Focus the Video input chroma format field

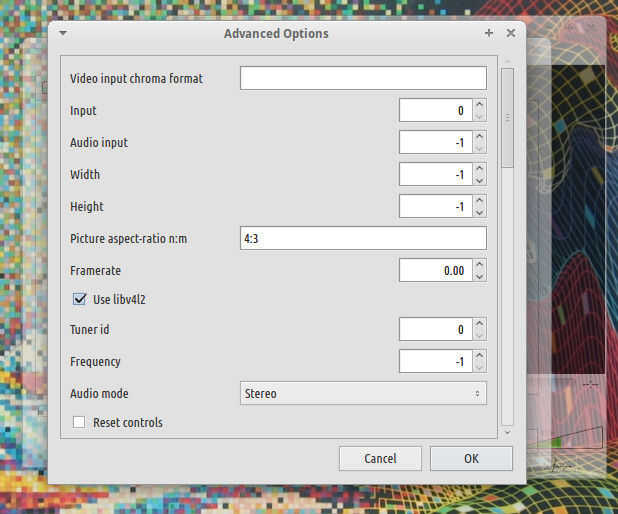[x=363, y=78]
